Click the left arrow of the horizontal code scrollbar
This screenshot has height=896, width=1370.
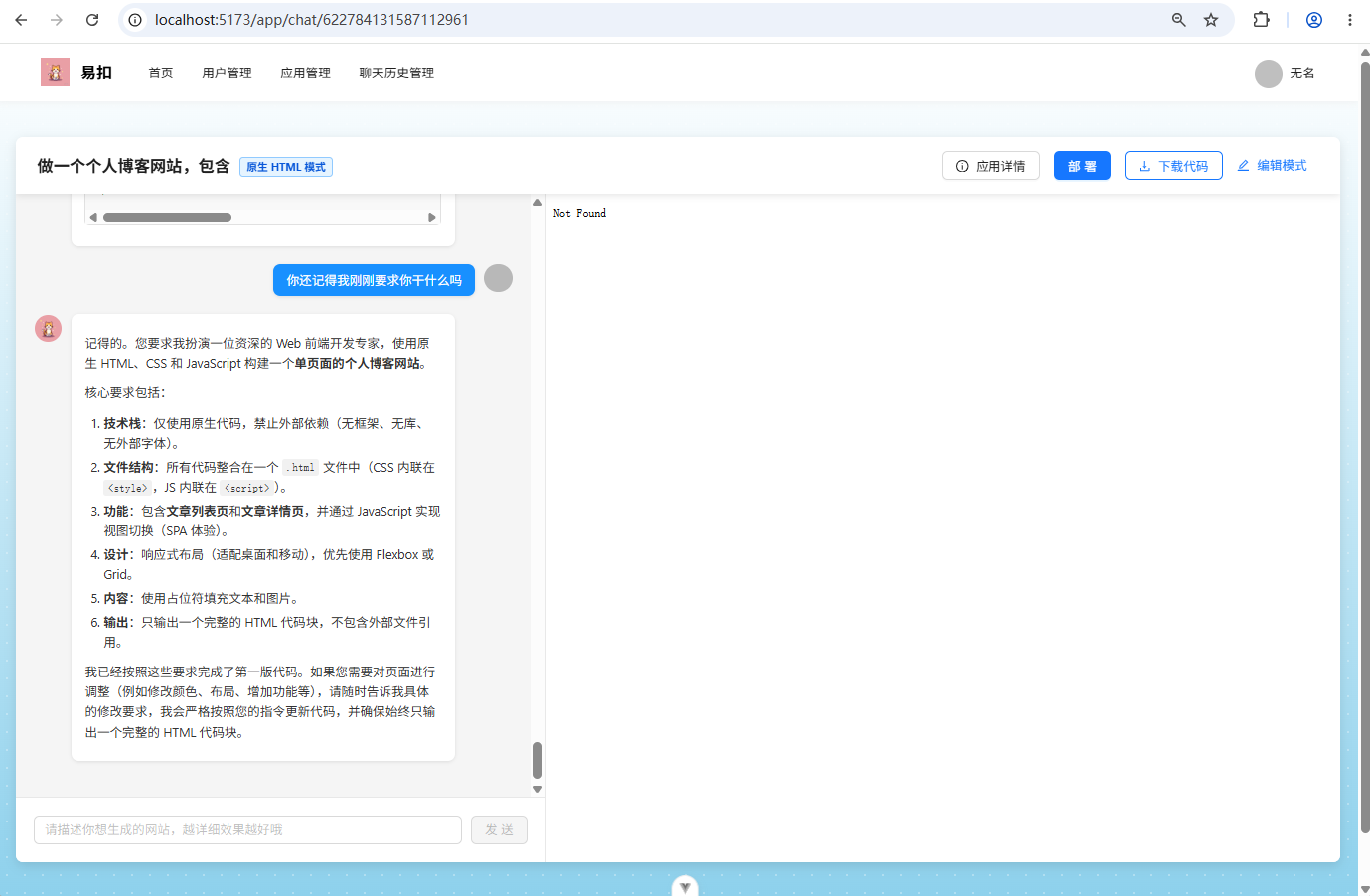[x=93, y=217]
